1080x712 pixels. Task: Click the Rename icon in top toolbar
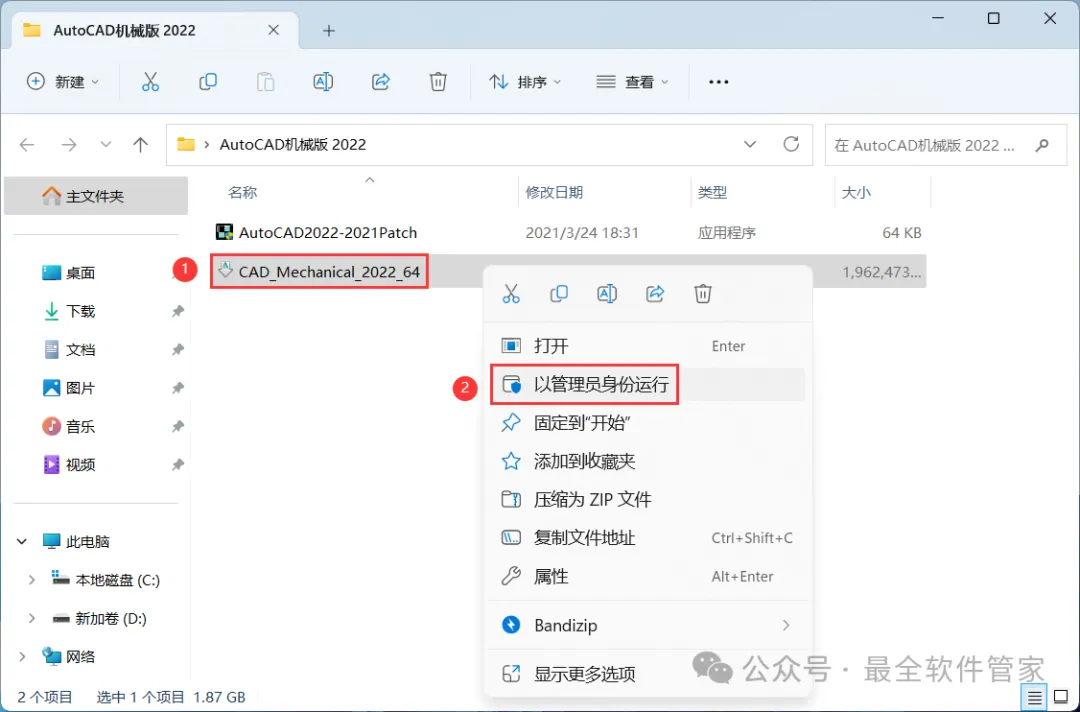(x=323, y=82)
